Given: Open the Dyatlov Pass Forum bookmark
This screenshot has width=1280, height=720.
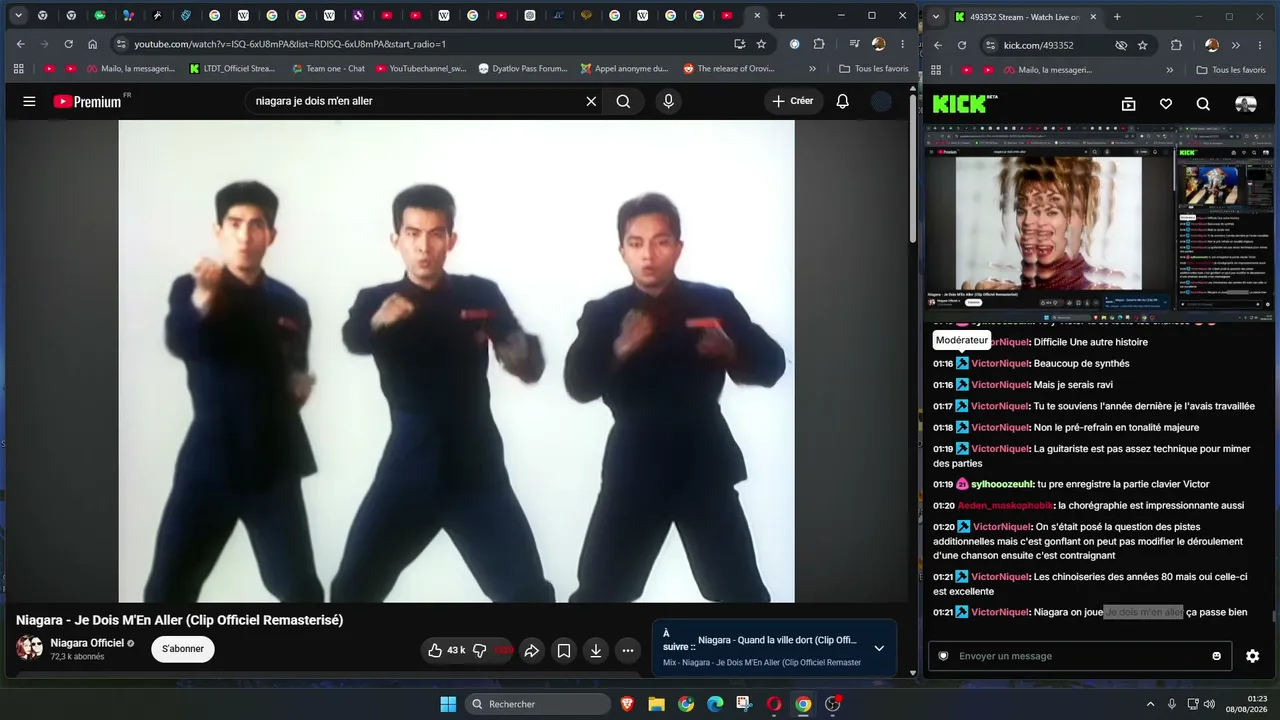Looking at the screenshot, I should point(523,69).
